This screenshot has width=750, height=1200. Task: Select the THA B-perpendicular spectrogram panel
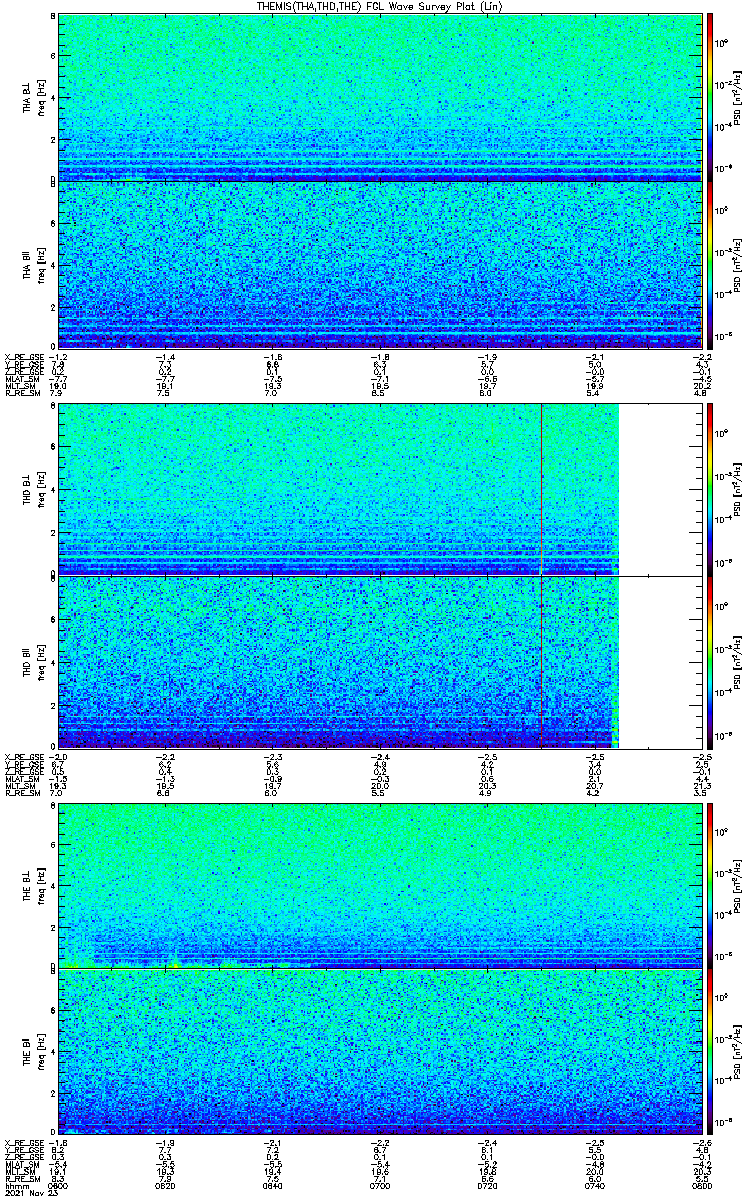click(x=380, y=97)
